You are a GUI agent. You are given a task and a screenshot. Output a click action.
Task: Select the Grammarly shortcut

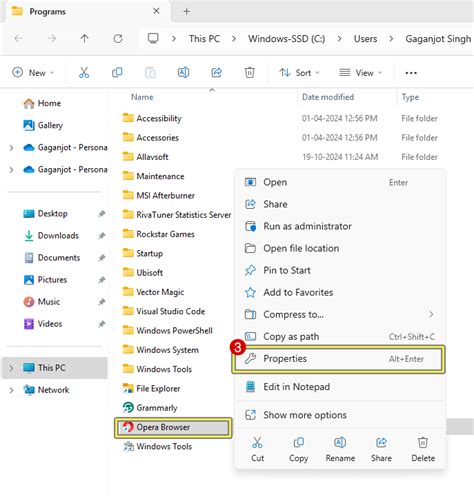[150, 408]
